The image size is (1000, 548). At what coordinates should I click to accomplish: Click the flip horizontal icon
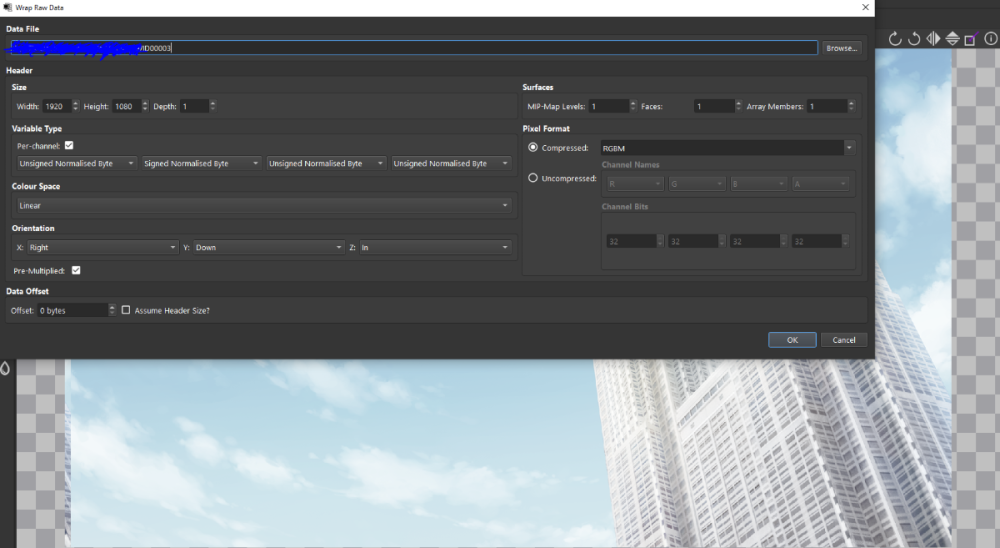pos(933,39)
